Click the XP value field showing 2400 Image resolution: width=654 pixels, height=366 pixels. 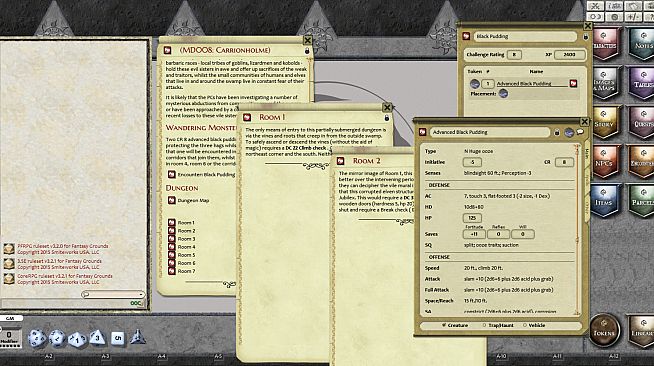tap(569, 55)
